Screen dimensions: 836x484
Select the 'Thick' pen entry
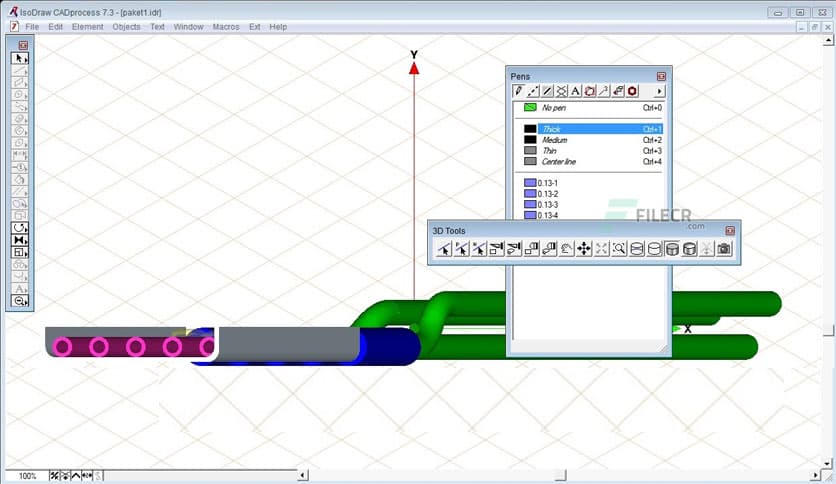[592, 129]
